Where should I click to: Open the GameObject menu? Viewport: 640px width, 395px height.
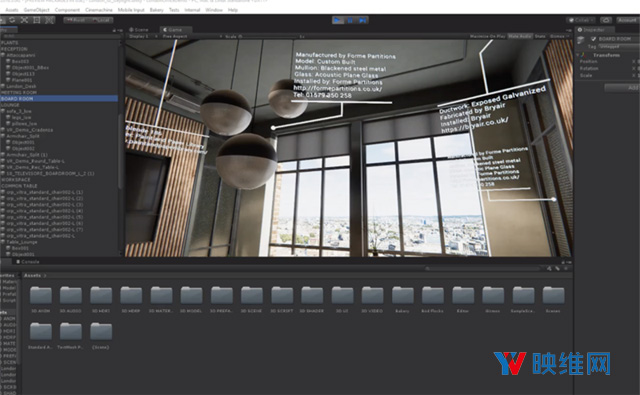point(37,10)
